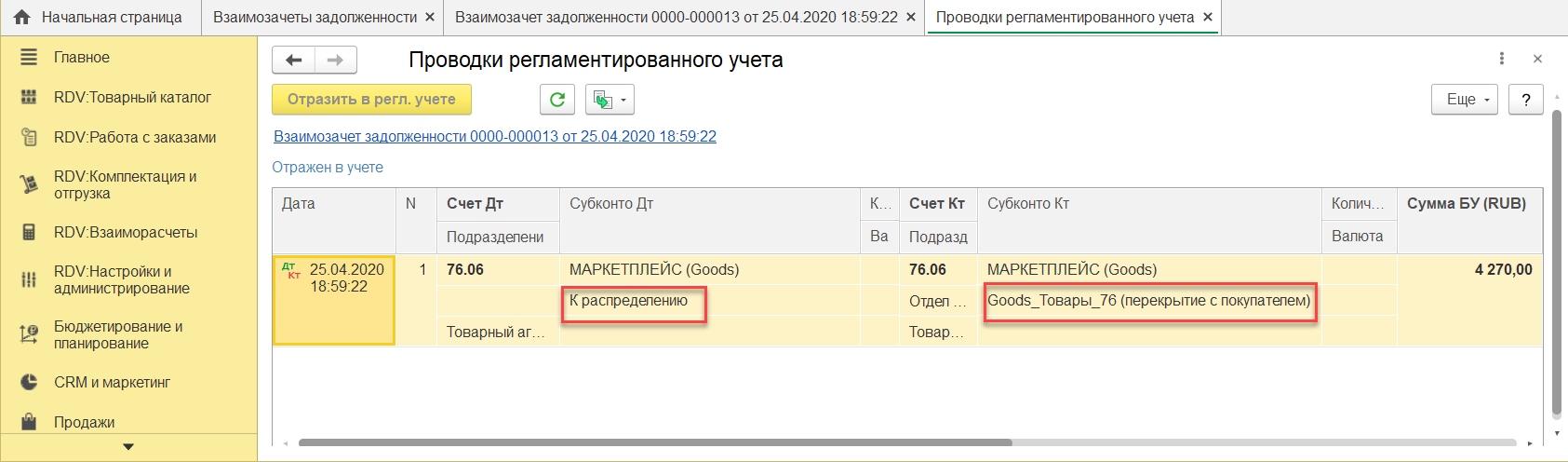Viewport: 1568px width, 462px height.
Task: Click the Отразить в регл. учете button
Action: [x=371, y=99]
